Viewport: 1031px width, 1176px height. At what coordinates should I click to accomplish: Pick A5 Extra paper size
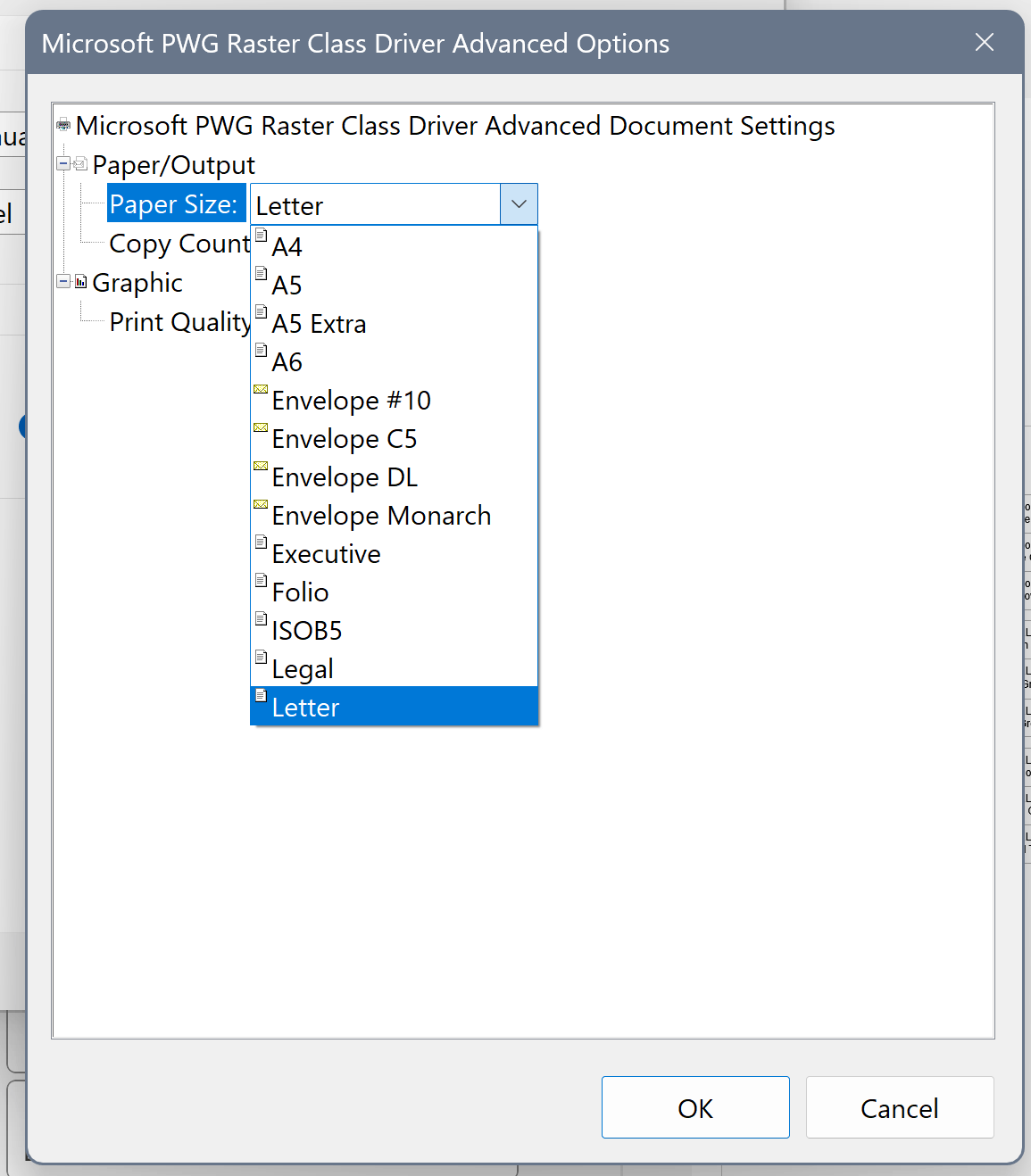(395, 323)
